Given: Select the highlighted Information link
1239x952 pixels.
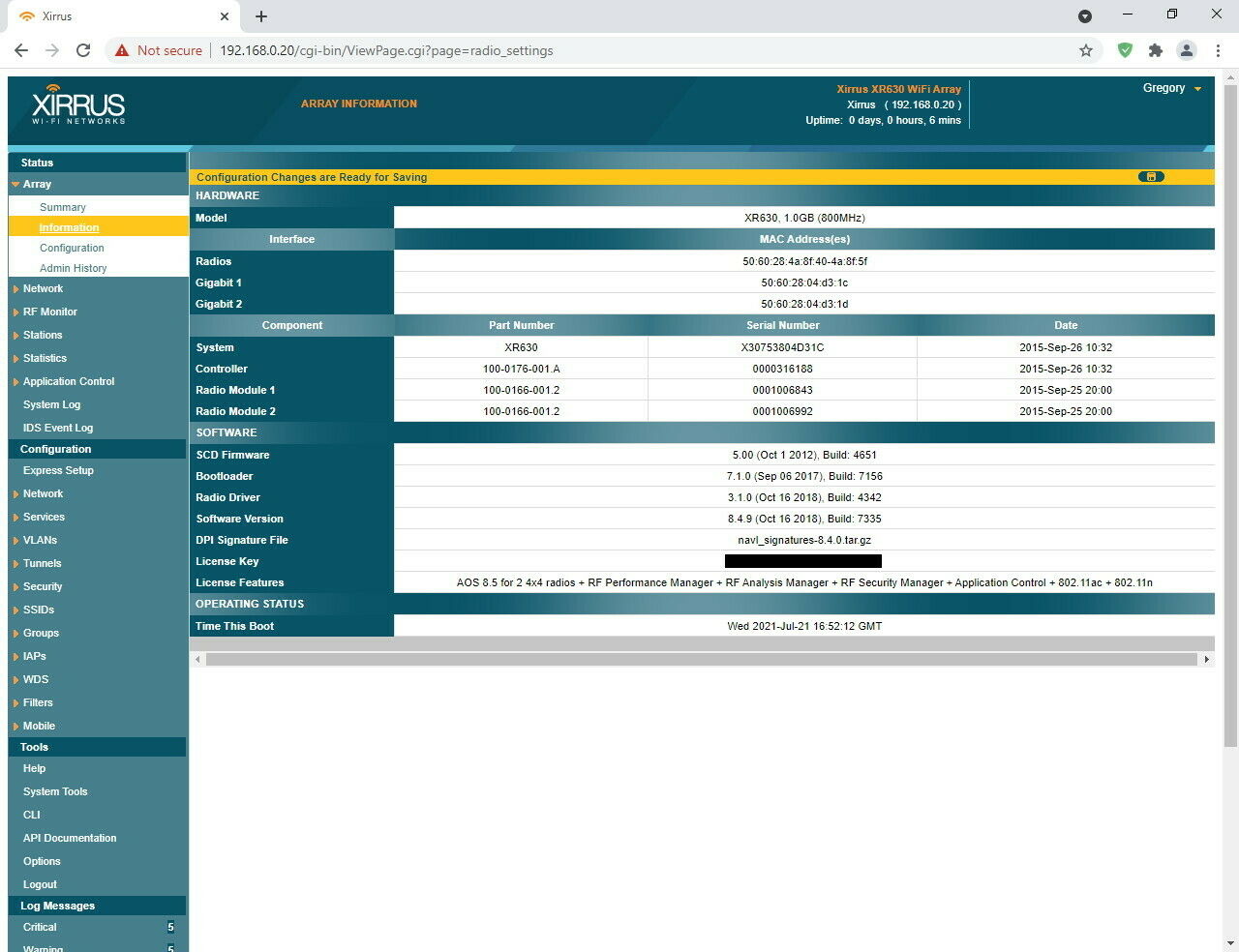Looking at the screenshot, I should (69, 227).
